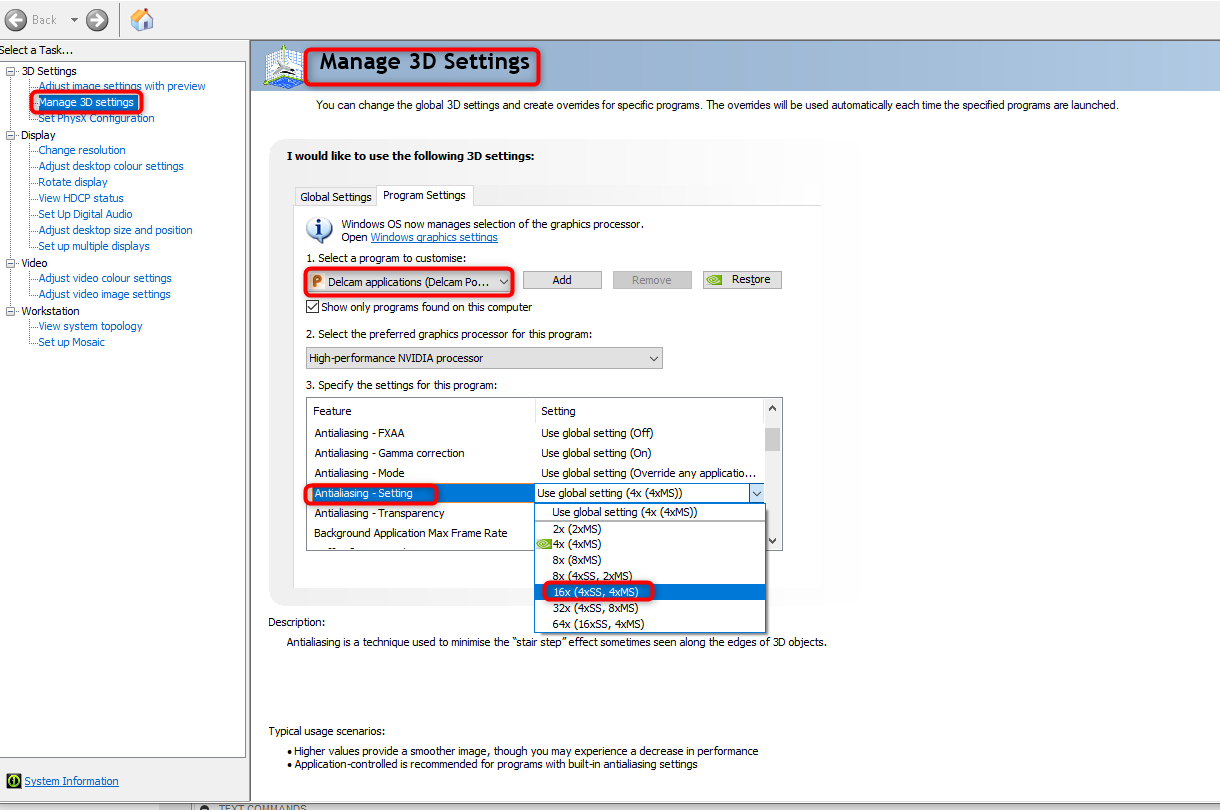Choose Use global setting (4x (4xMS)) option
Screen dimensions: 1220x810
click(650, 512)
